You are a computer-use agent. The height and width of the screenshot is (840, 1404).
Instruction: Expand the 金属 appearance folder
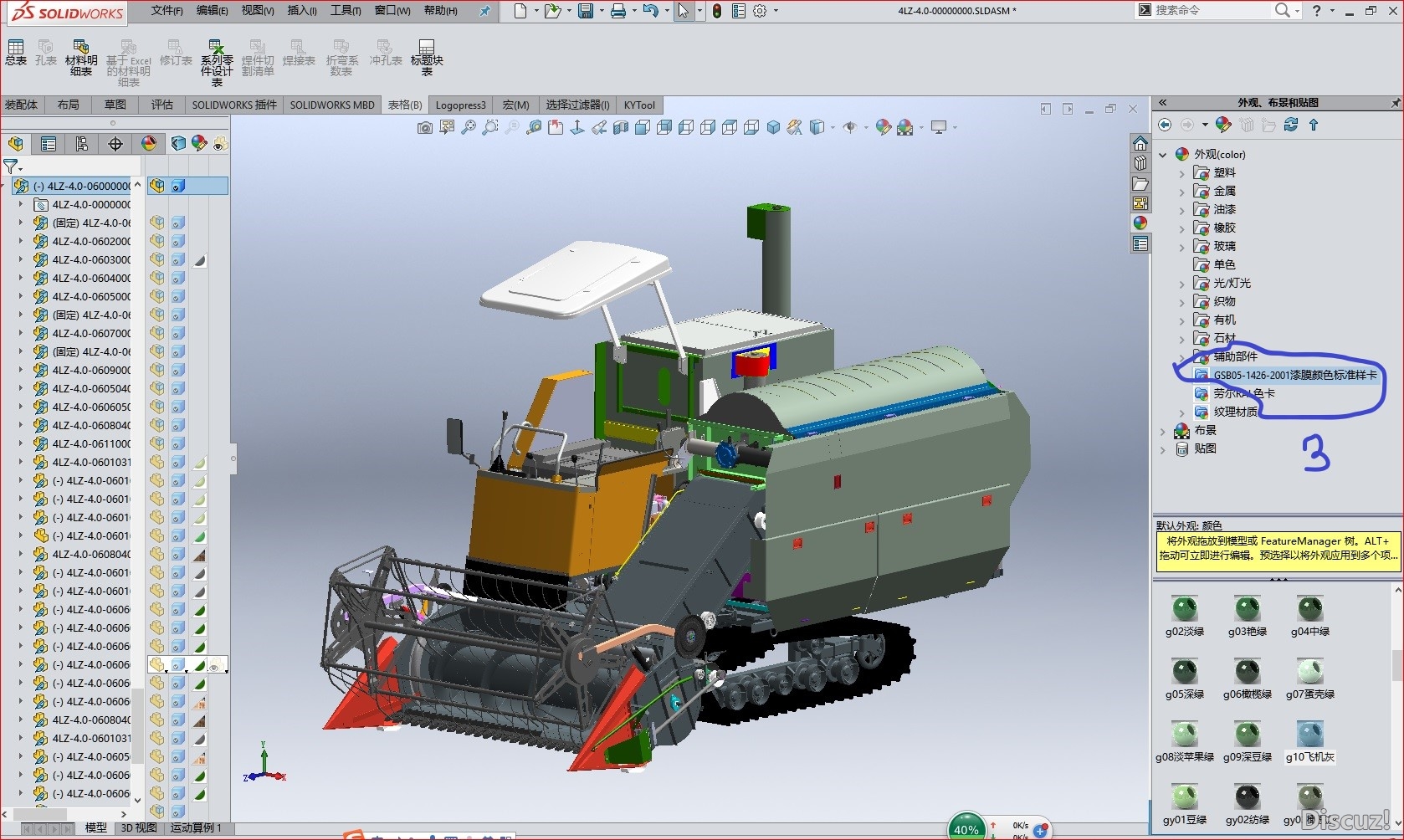[1181, 192]
